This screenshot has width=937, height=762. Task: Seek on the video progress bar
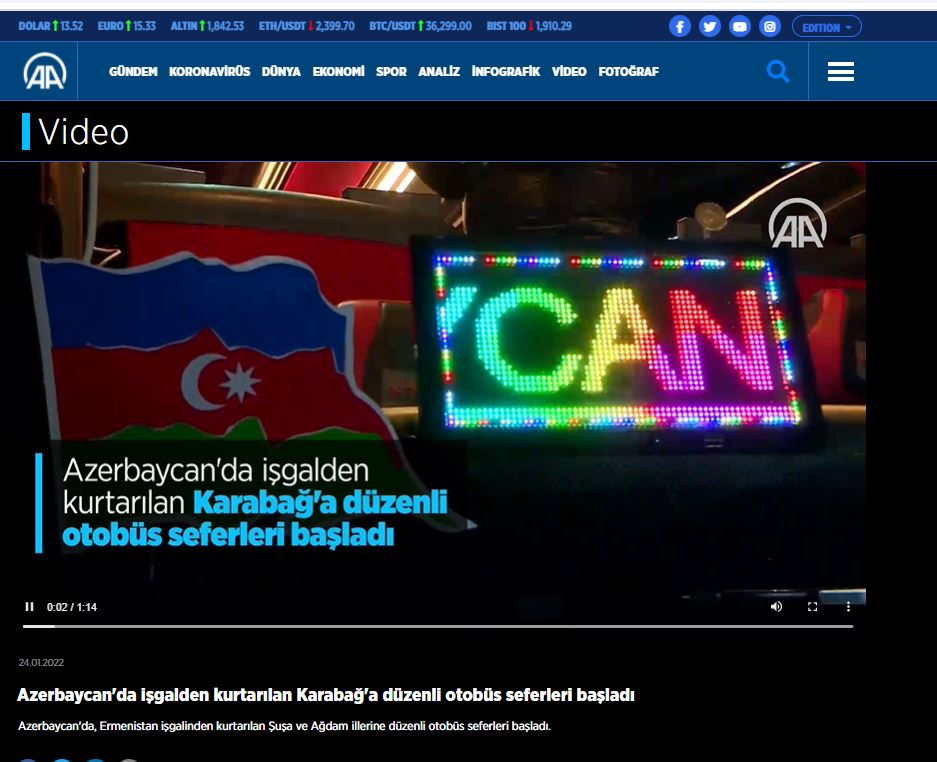click(438, 626)
